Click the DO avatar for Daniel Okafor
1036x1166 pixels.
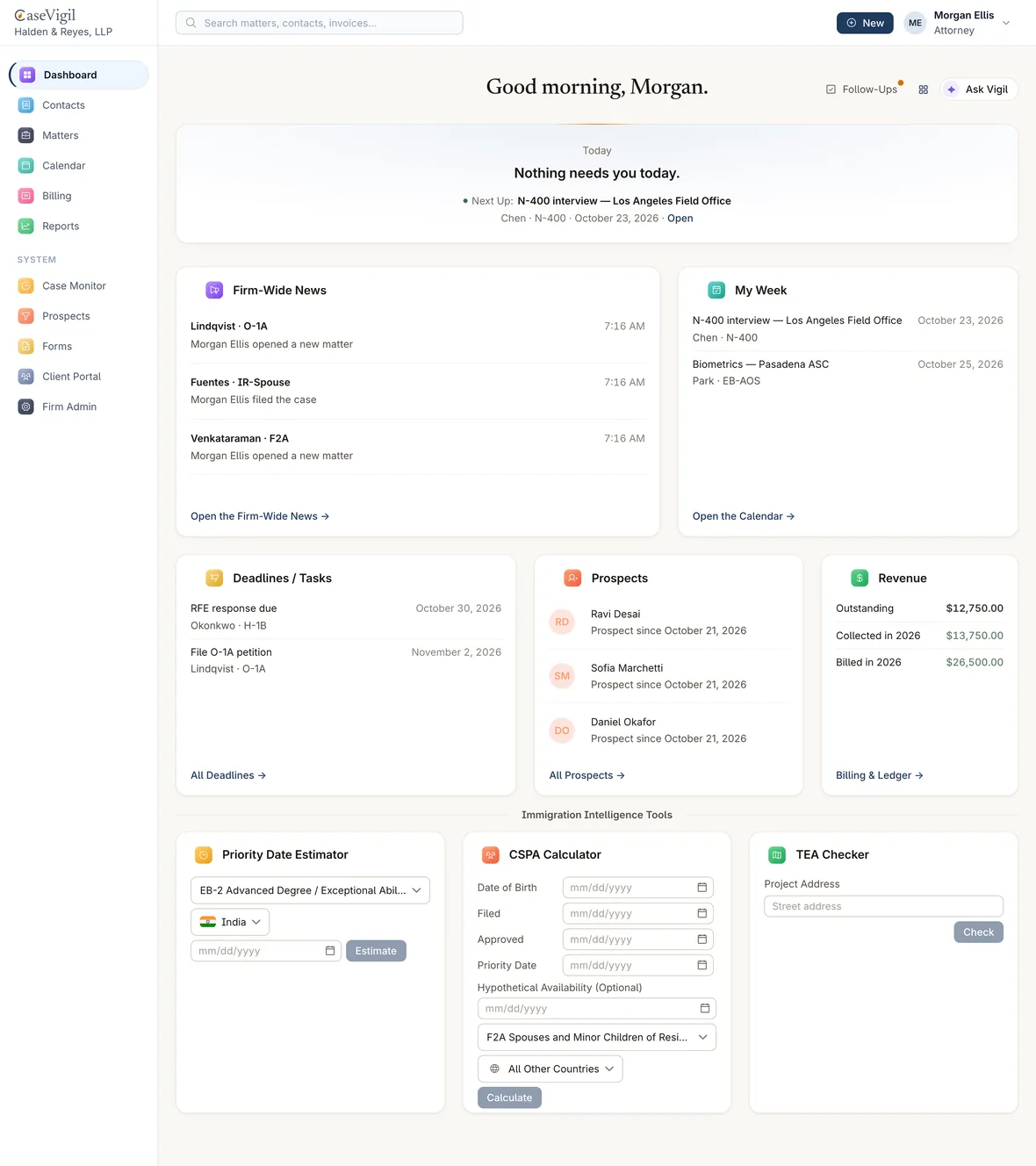click(562, 731)
